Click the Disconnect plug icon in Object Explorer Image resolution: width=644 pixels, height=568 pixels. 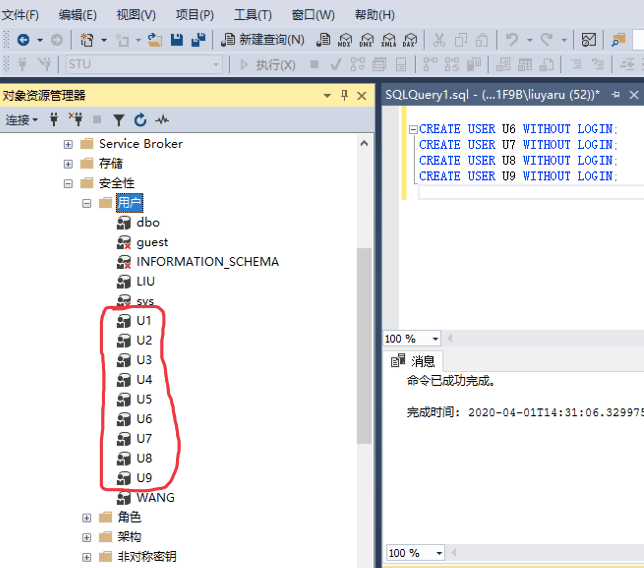pos(76,120)
